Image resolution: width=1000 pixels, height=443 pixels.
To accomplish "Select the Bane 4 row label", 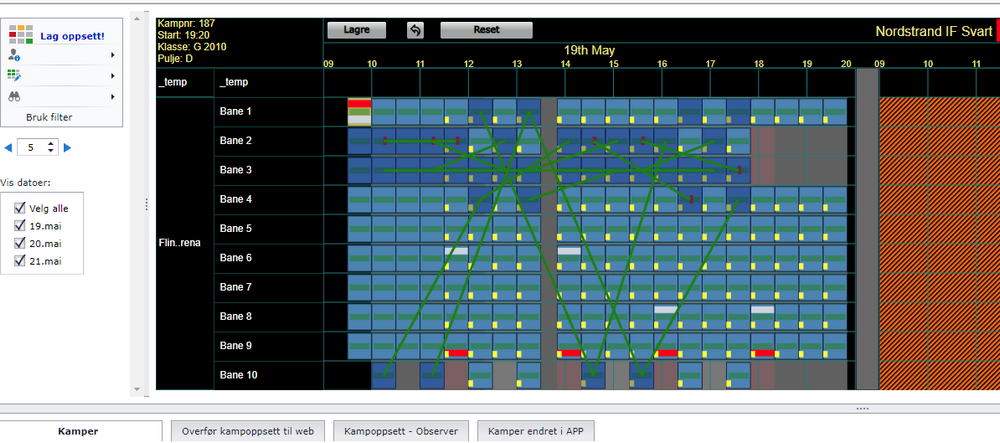I will click(236, 200).
